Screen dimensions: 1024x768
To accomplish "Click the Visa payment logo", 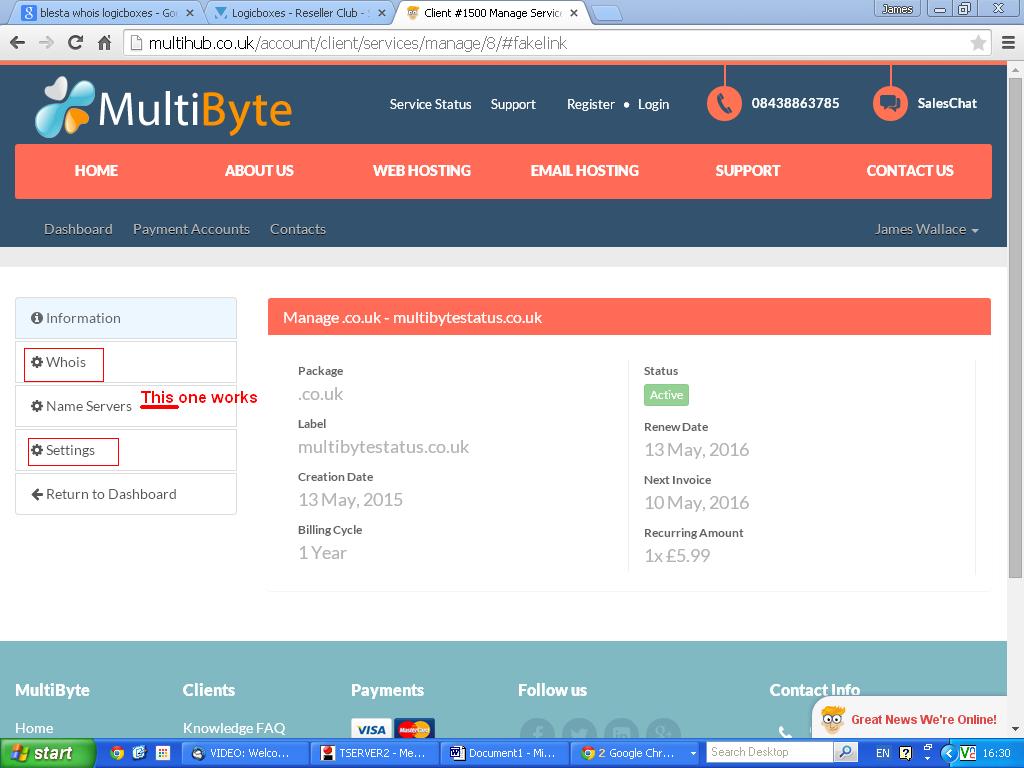I will click(371, 729).
